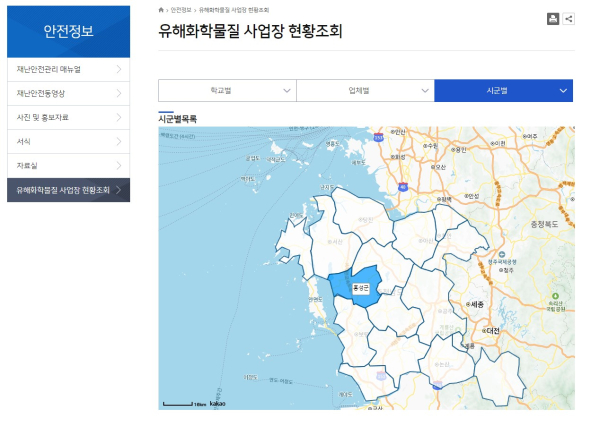Click the print icon beside the page title
Image resolution: width=600 pixels, height=426 pixels.
pyautogui.click(x=553, y=19)
